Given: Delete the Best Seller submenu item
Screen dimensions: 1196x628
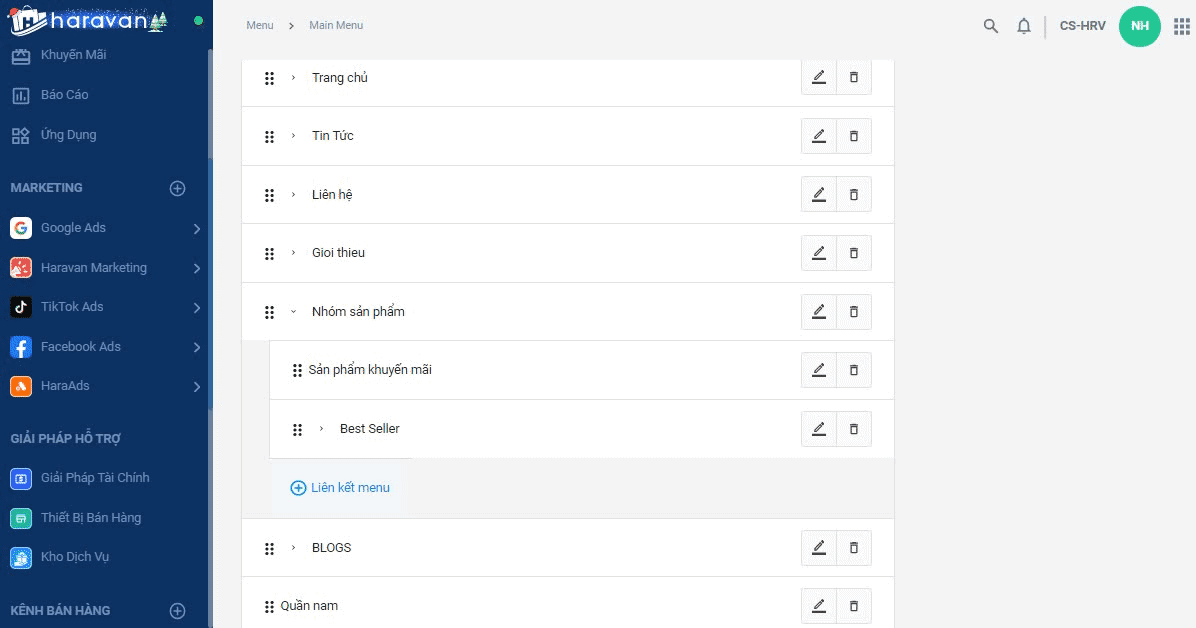Looking at the screenshot, I should [854, 429].
